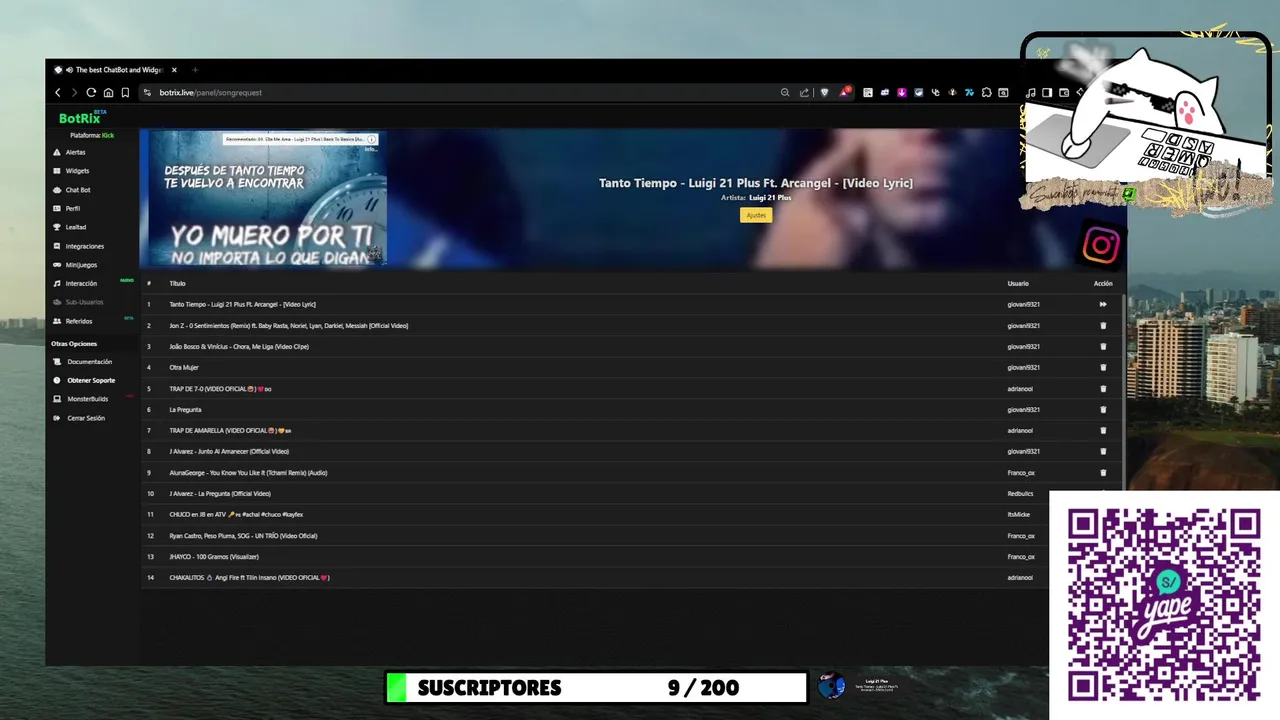Delete the TRAP DE 7-0 request
Image resolution: width=1280 pixels, height=720 pixels.
(x=1103, y=388)
